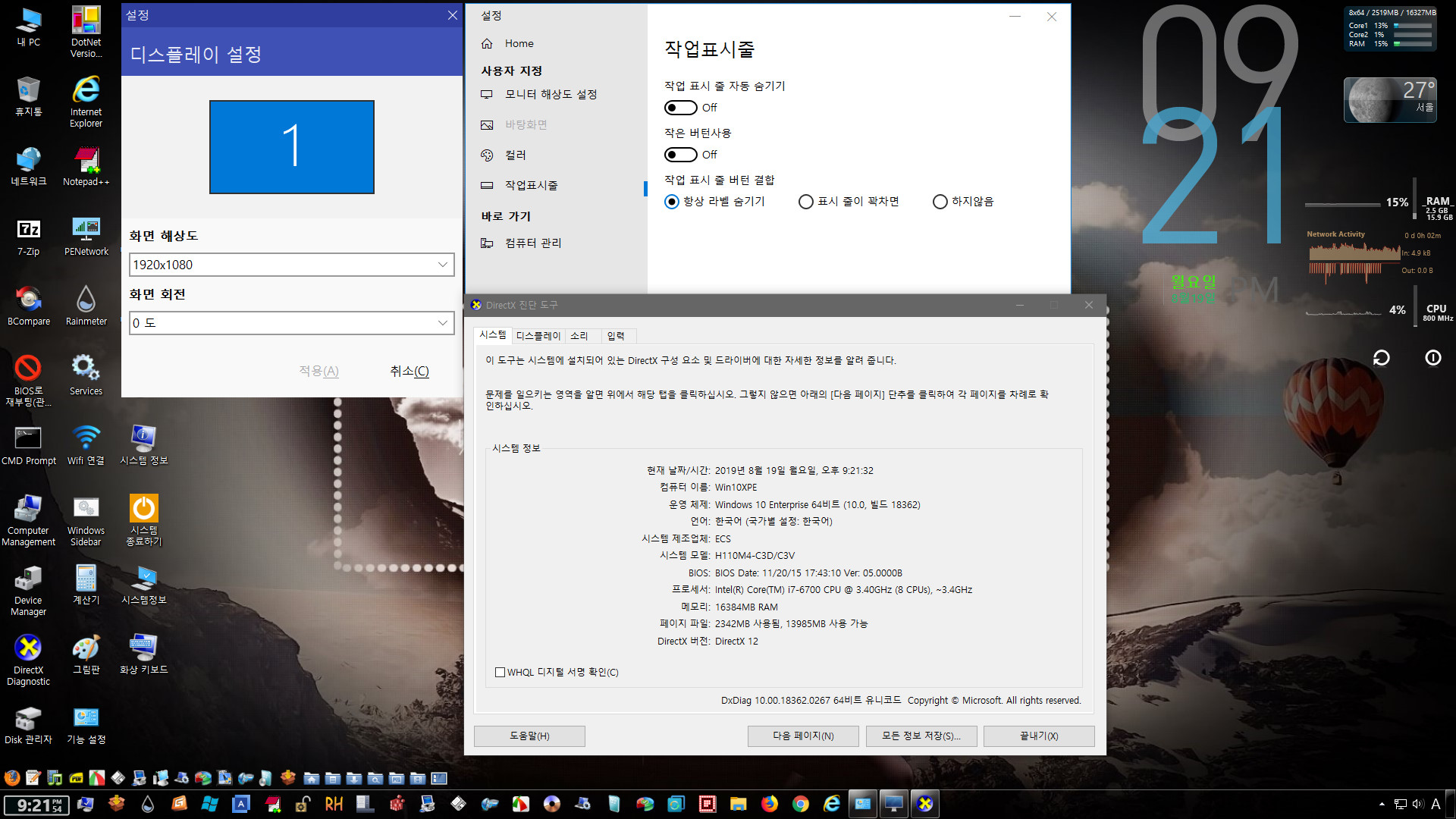Open BCompare desktop icon
Viewport: 1456px width, 819px height.
click(x=29, y=306)
